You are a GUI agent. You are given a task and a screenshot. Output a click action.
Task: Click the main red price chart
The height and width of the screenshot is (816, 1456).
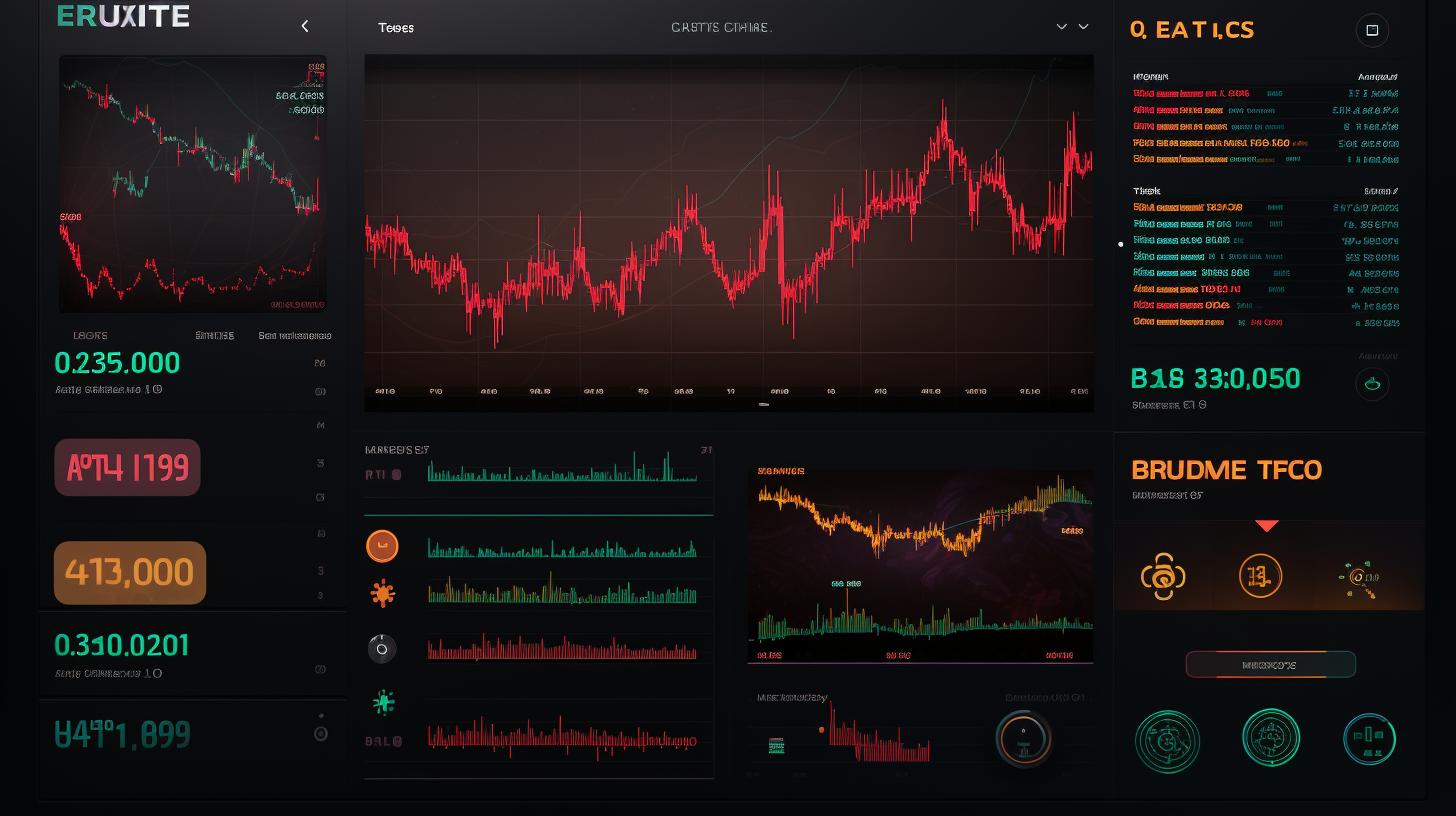(728, 232)
